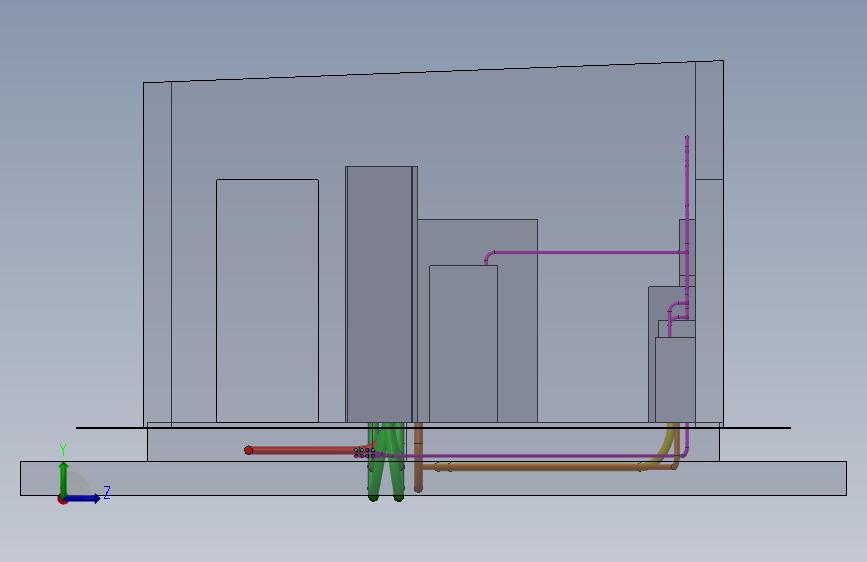Image resolution: width=867 pixels, height=562 pixels.
Task: Click the blue "Z" axis label
Action: tap(107, 492)
